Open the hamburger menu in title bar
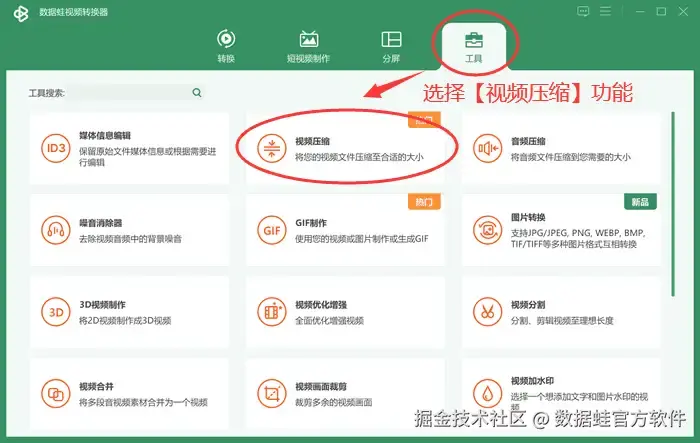700x443 pixels. pos(605,11)
